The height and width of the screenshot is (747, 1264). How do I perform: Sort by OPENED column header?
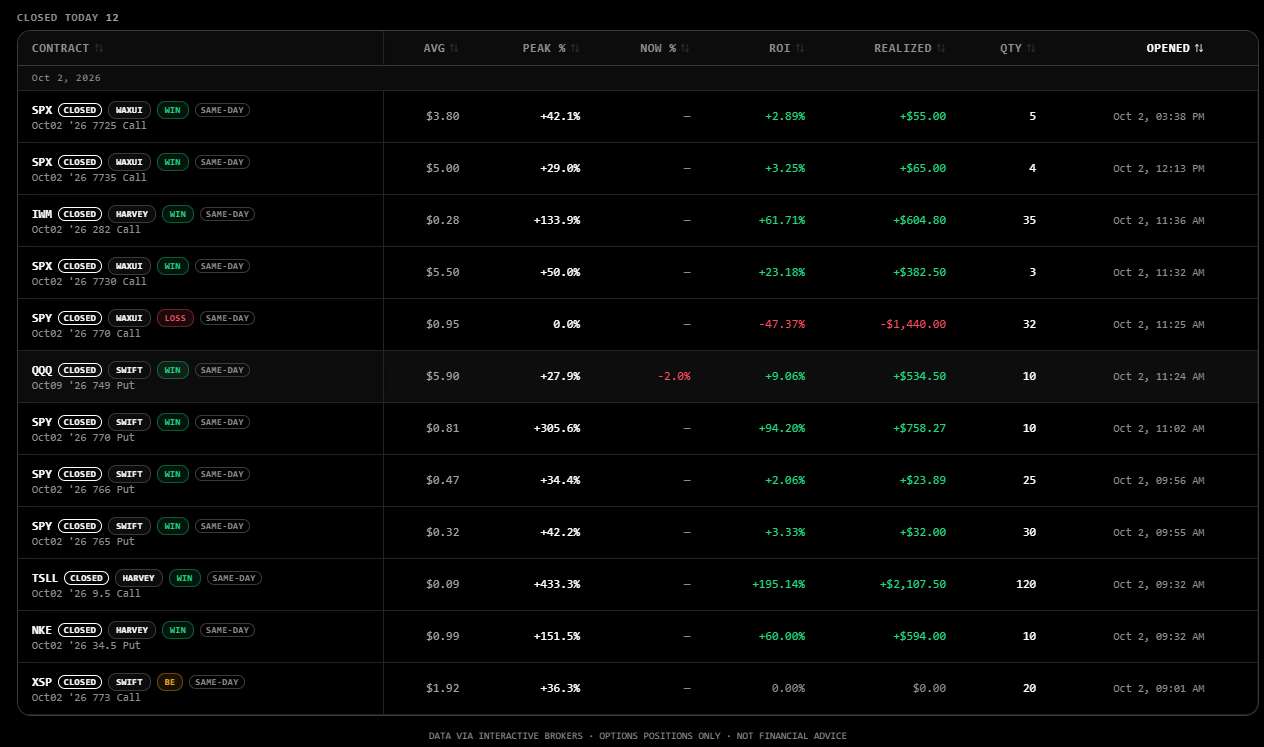(x=1175, y=48)
